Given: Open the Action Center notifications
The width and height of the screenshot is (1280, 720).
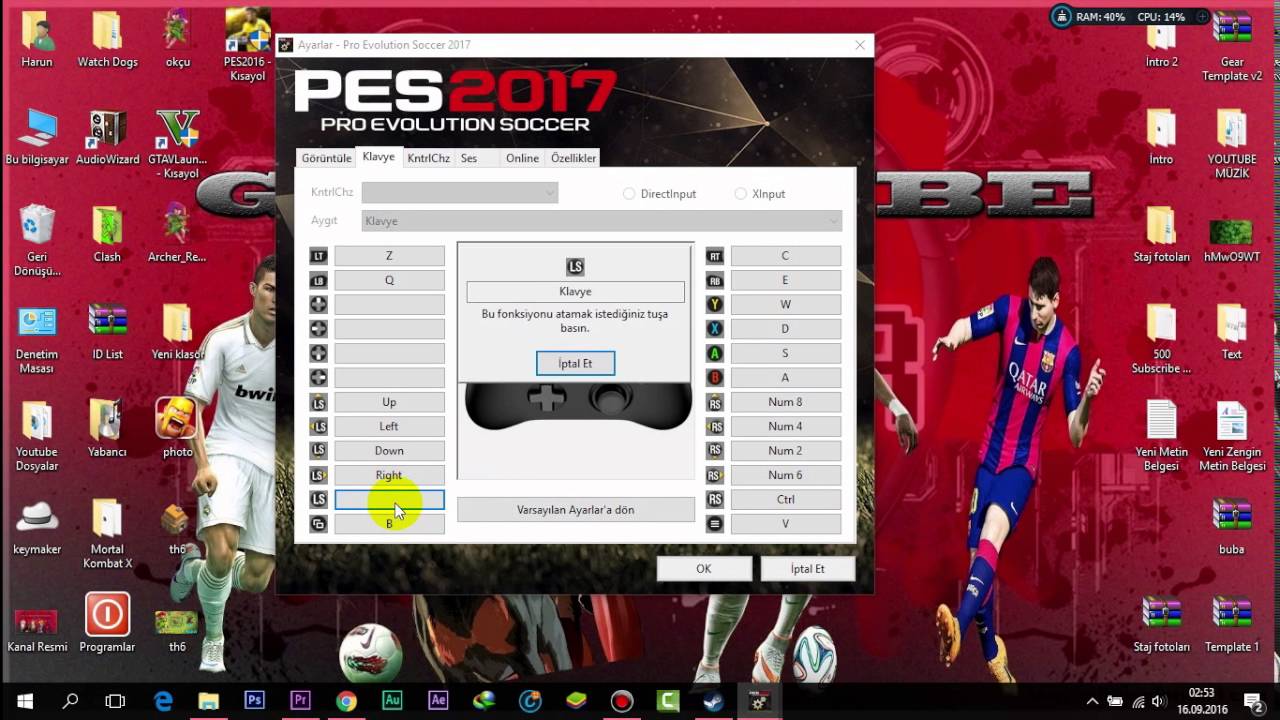Looking at the screenshot, I should pos(1252,700).
